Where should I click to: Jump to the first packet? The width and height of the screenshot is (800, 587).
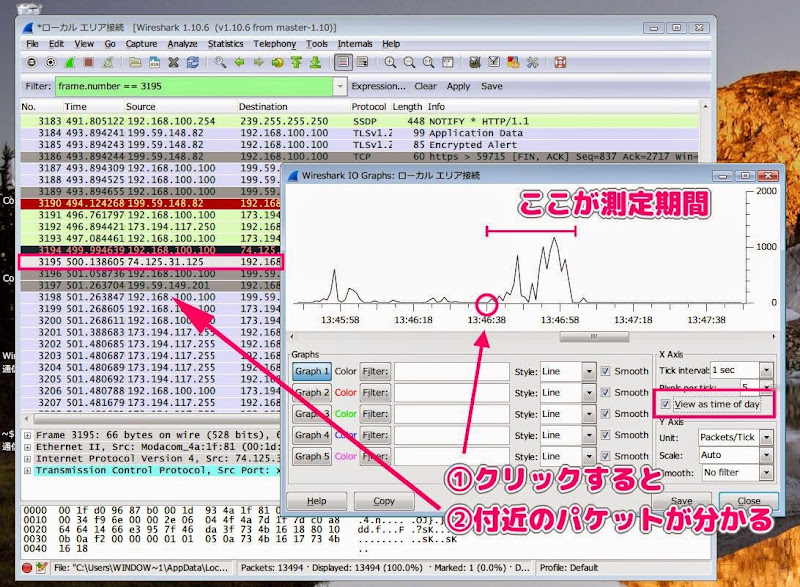pyautogui.click(x=296, y=63)
